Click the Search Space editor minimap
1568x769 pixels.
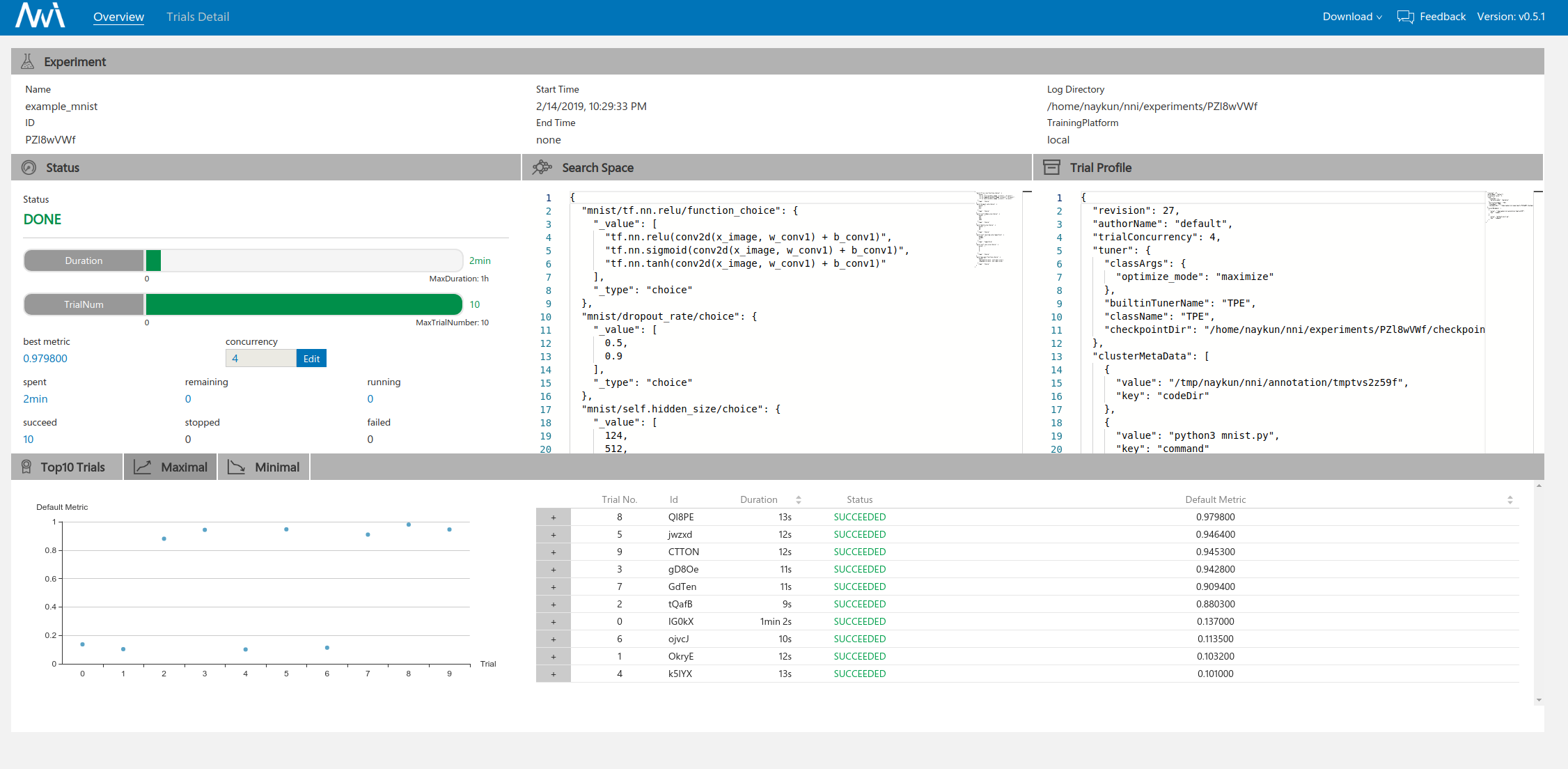pos(997,230)
